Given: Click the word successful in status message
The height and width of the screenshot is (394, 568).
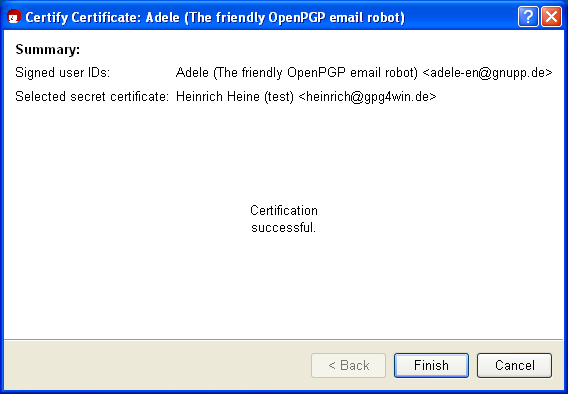Looking at the screenshot, I should tap(283, 228).
